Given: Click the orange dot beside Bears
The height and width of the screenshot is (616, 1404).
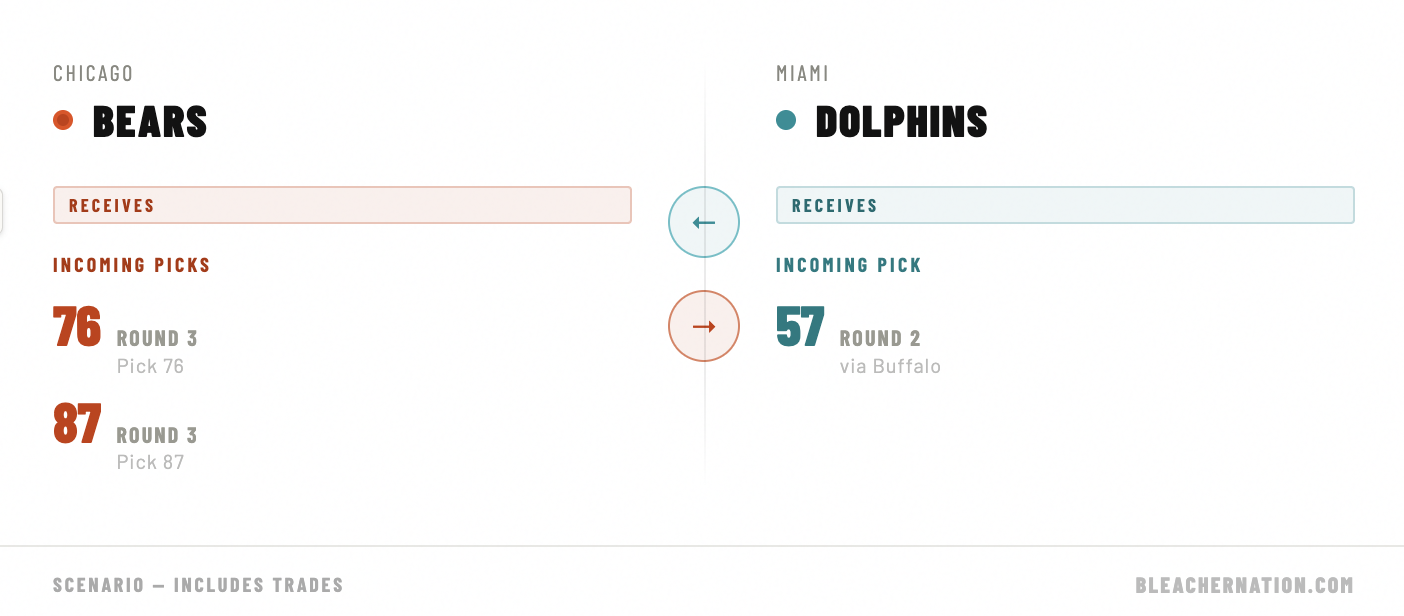Looking at the screenshot, I should (63, 120).
